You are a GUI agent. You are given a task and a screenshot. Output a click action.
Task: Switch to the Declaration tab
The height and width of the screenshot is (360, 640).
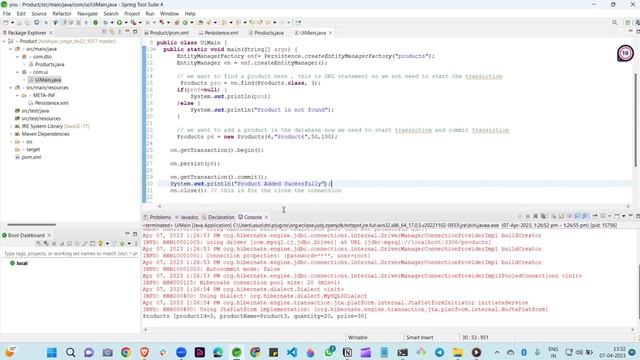click(x=218, y=217)
